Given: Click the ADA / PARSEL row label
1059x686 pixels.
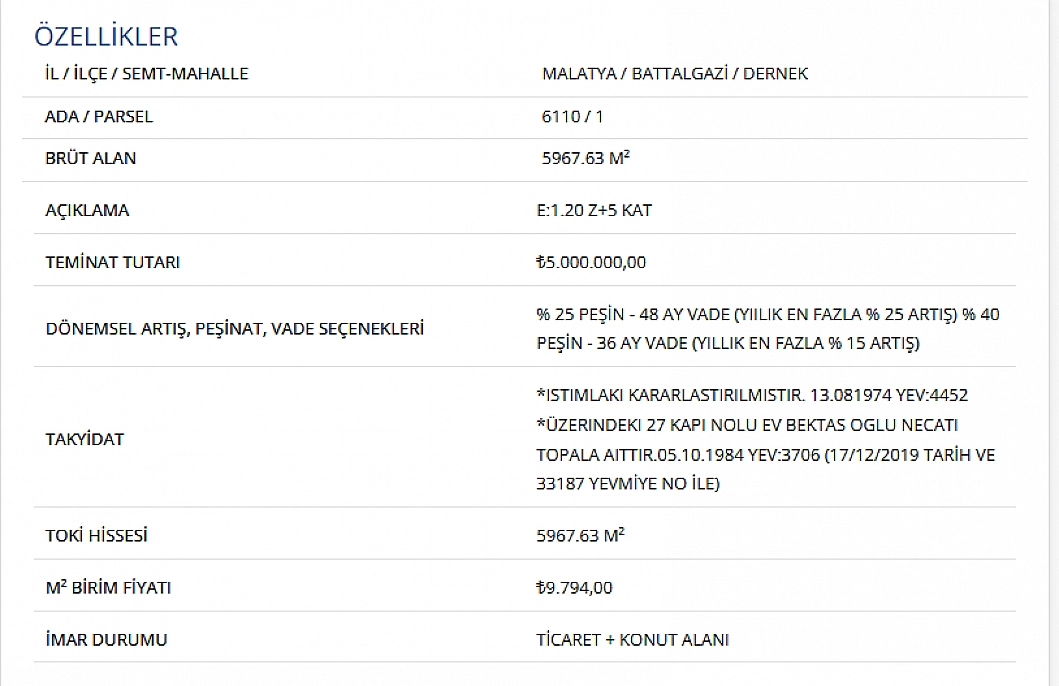Looking at the screenshot, I should click(99, 117).
